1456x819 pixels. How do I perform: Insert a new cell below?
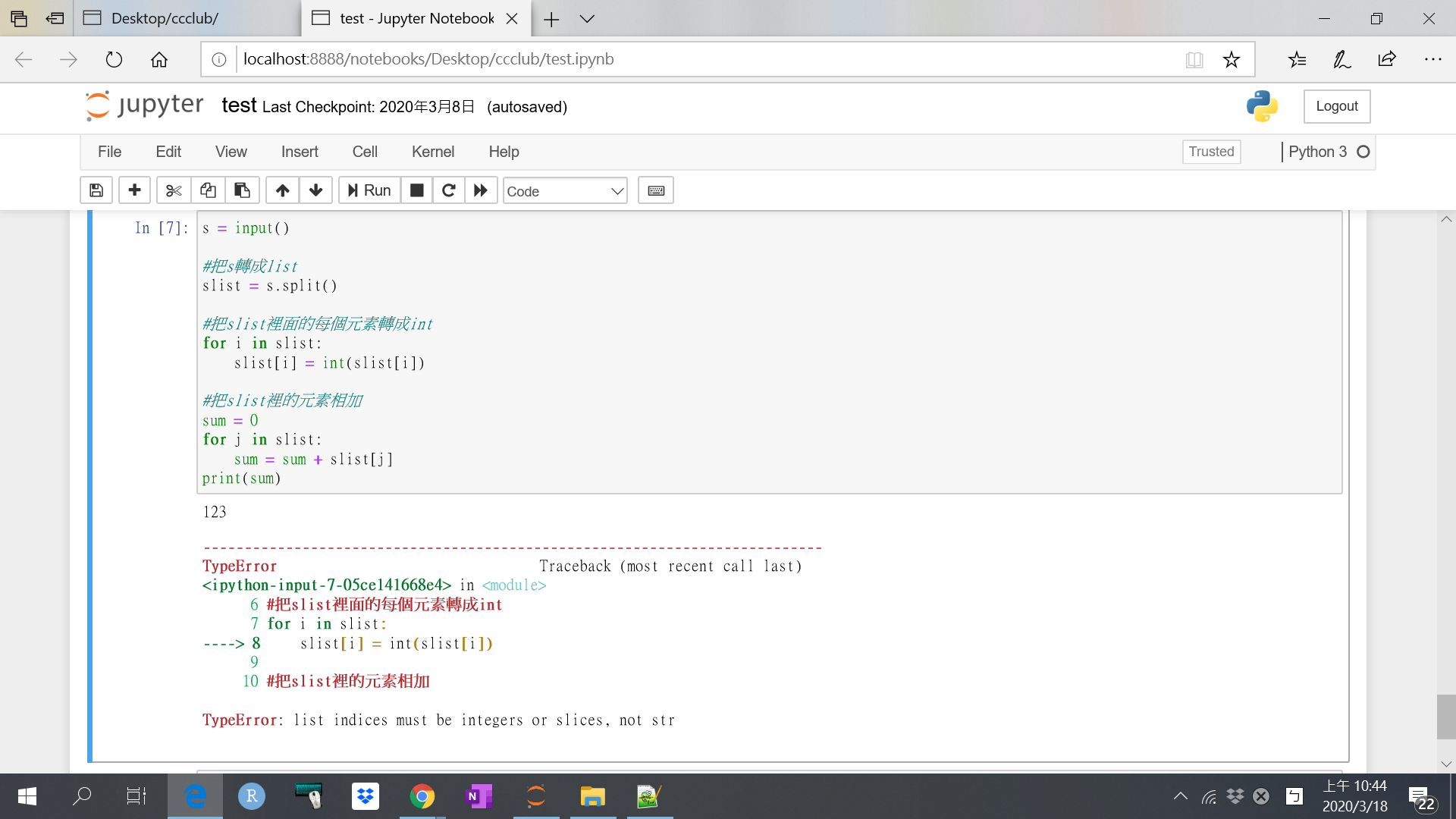coord(134,190)
